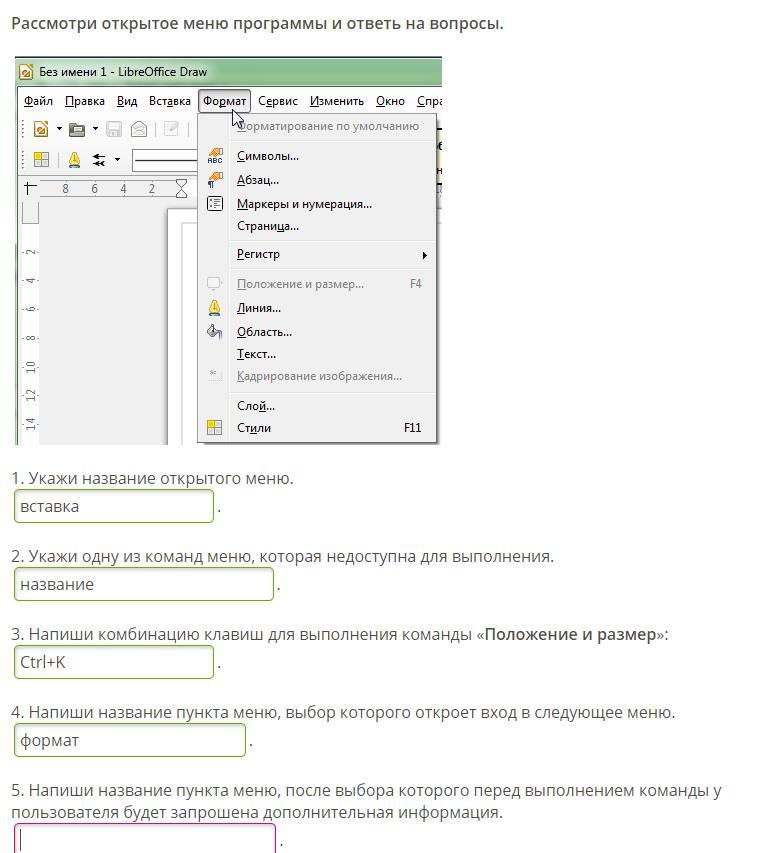
Task: Click the horizontal ruler hourglass indent marker
Action: point(181,189)
